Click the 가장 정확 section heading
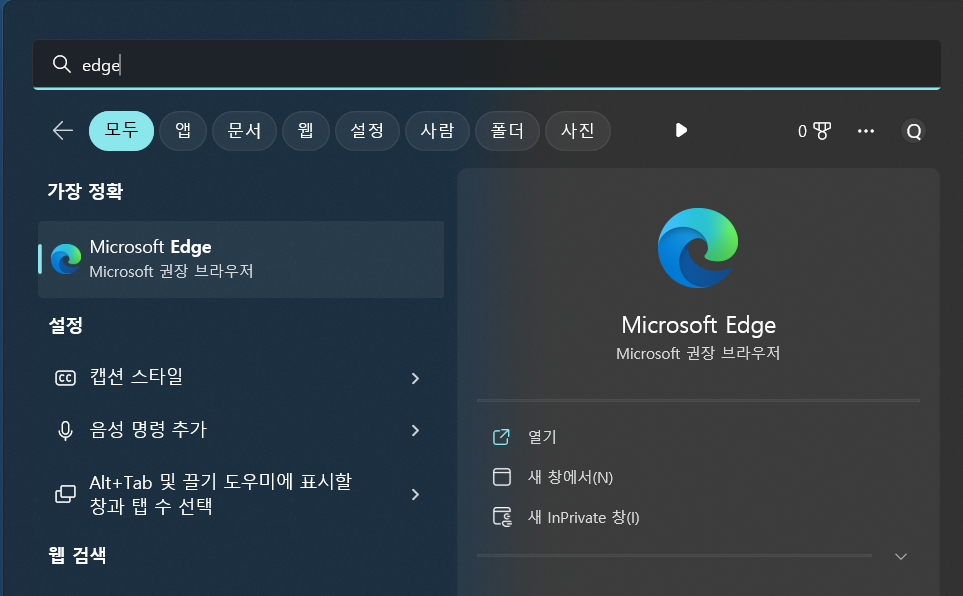Viewport: 963px width, 596px height. 85,191
